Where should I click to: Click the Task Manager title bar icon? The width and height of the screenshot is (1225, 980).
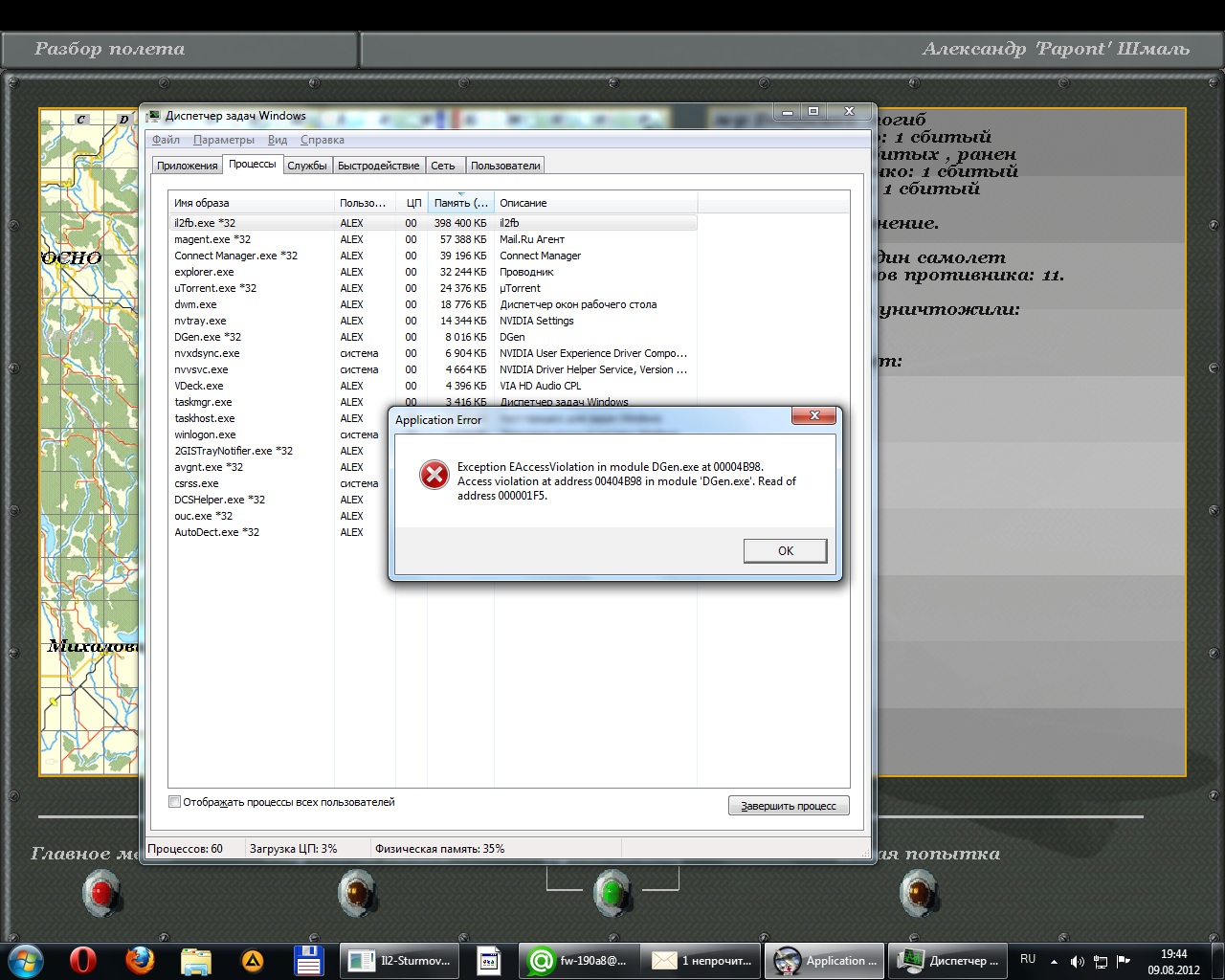153,116
